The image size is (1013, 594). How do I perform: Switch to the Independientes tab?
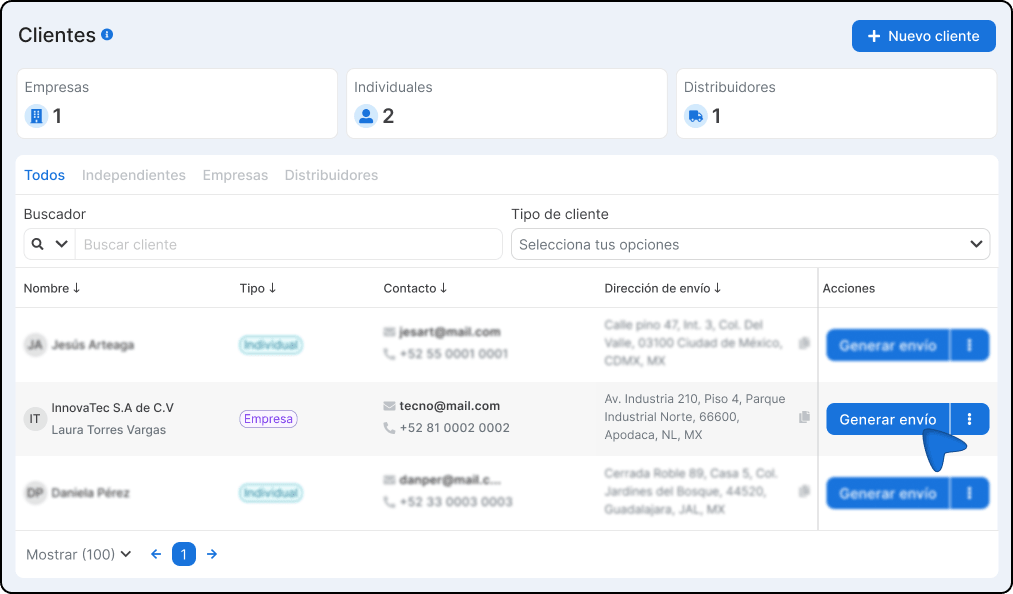pyautogui.click(x=134, y=175)
